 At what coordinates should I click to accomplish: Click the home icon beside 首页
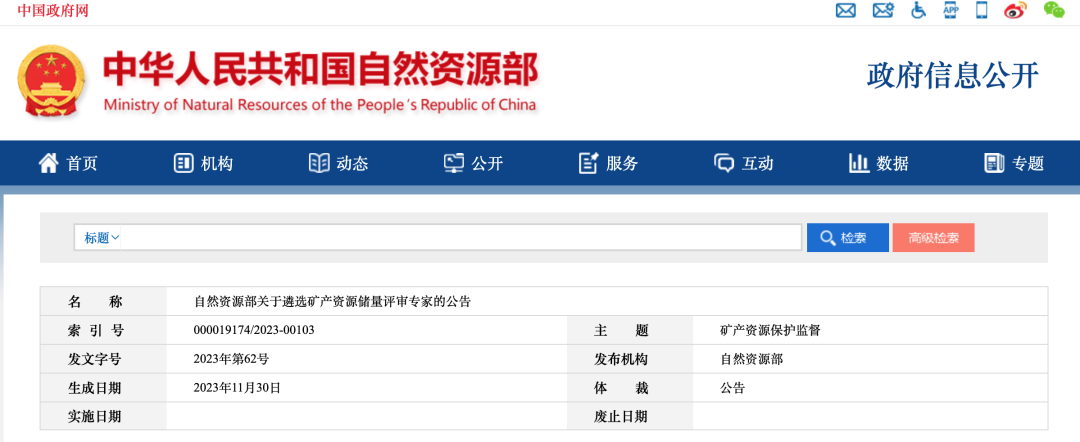[48, 163]
